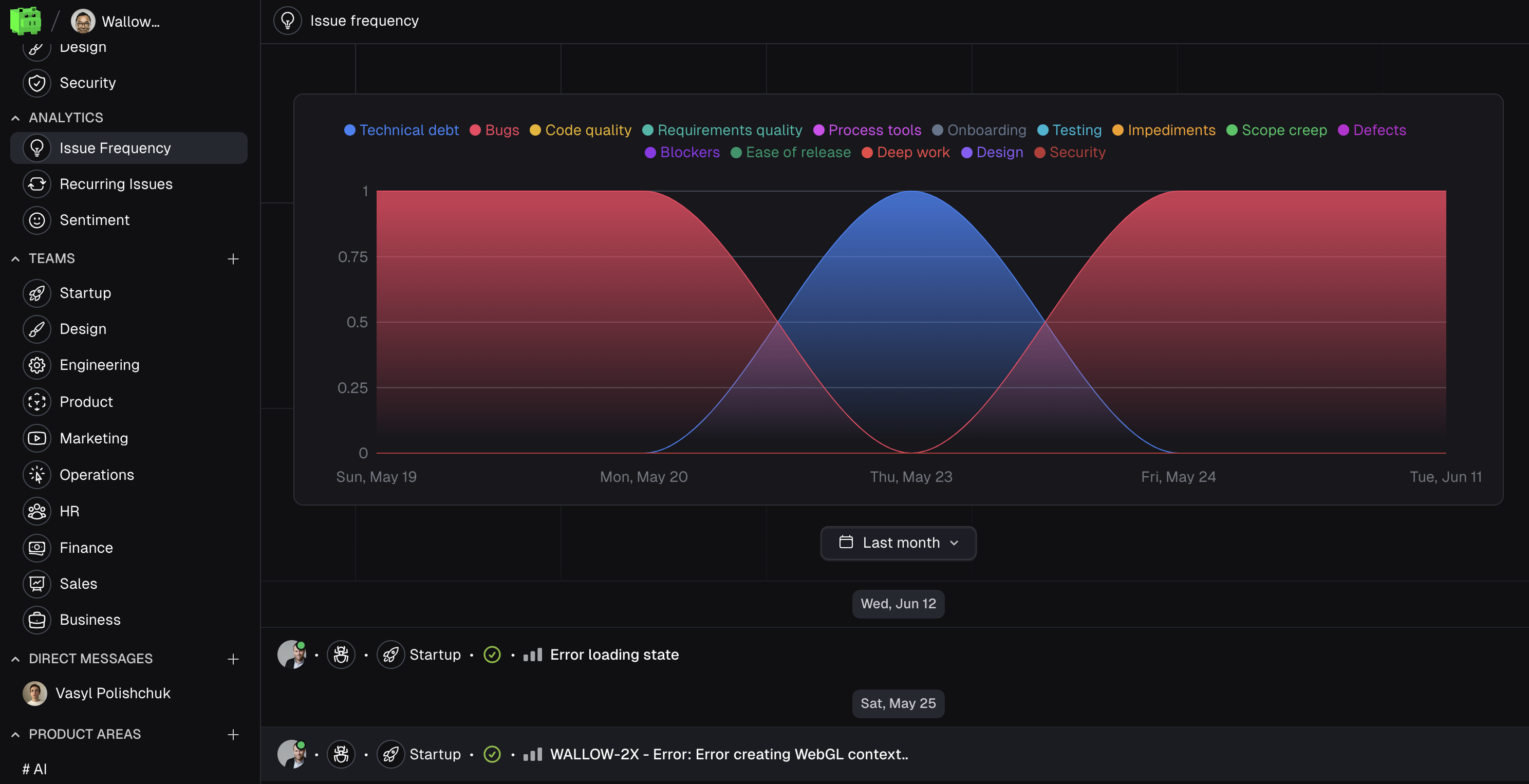Click bug icon on Error loading state row
The image size is (1529, 784).
[341, 655]
